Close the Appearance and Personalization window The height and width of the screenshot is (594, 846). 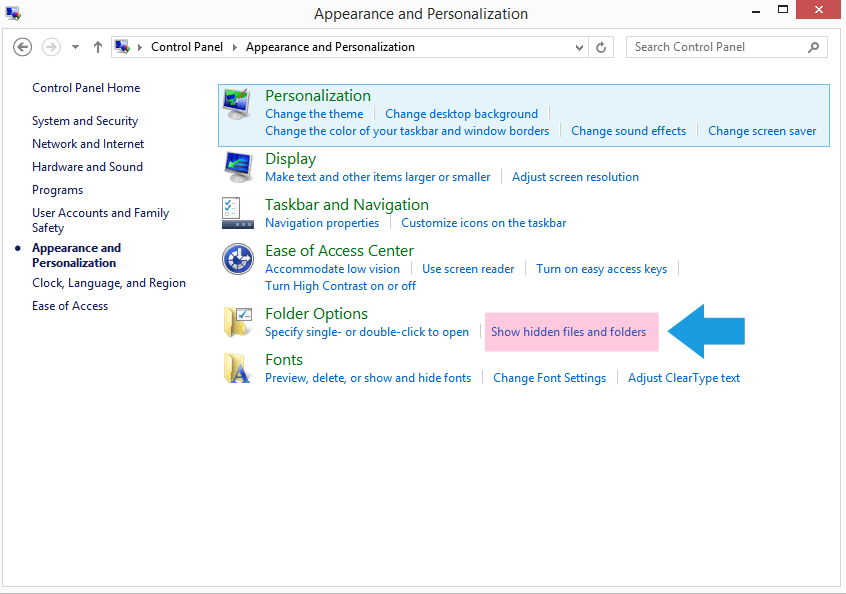(818, 10)
